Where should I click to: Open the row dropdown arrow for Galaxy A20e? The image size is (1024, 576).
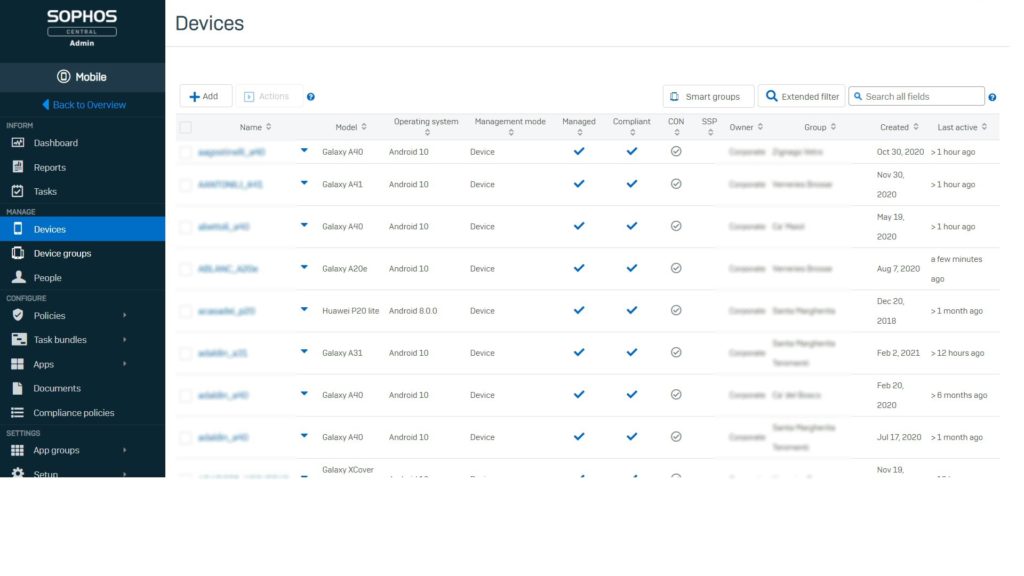tap(304, 267)
